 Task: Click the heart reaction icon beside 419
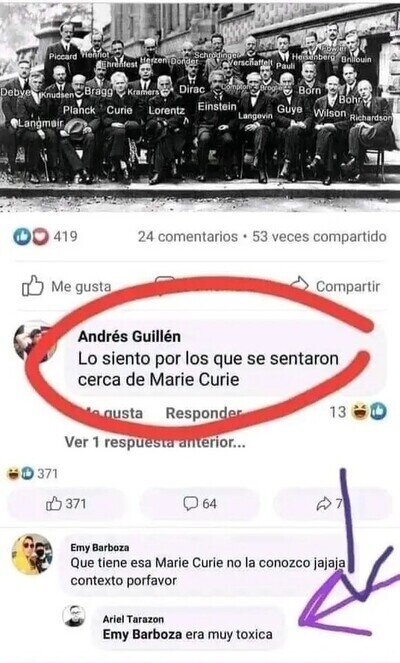41,237
